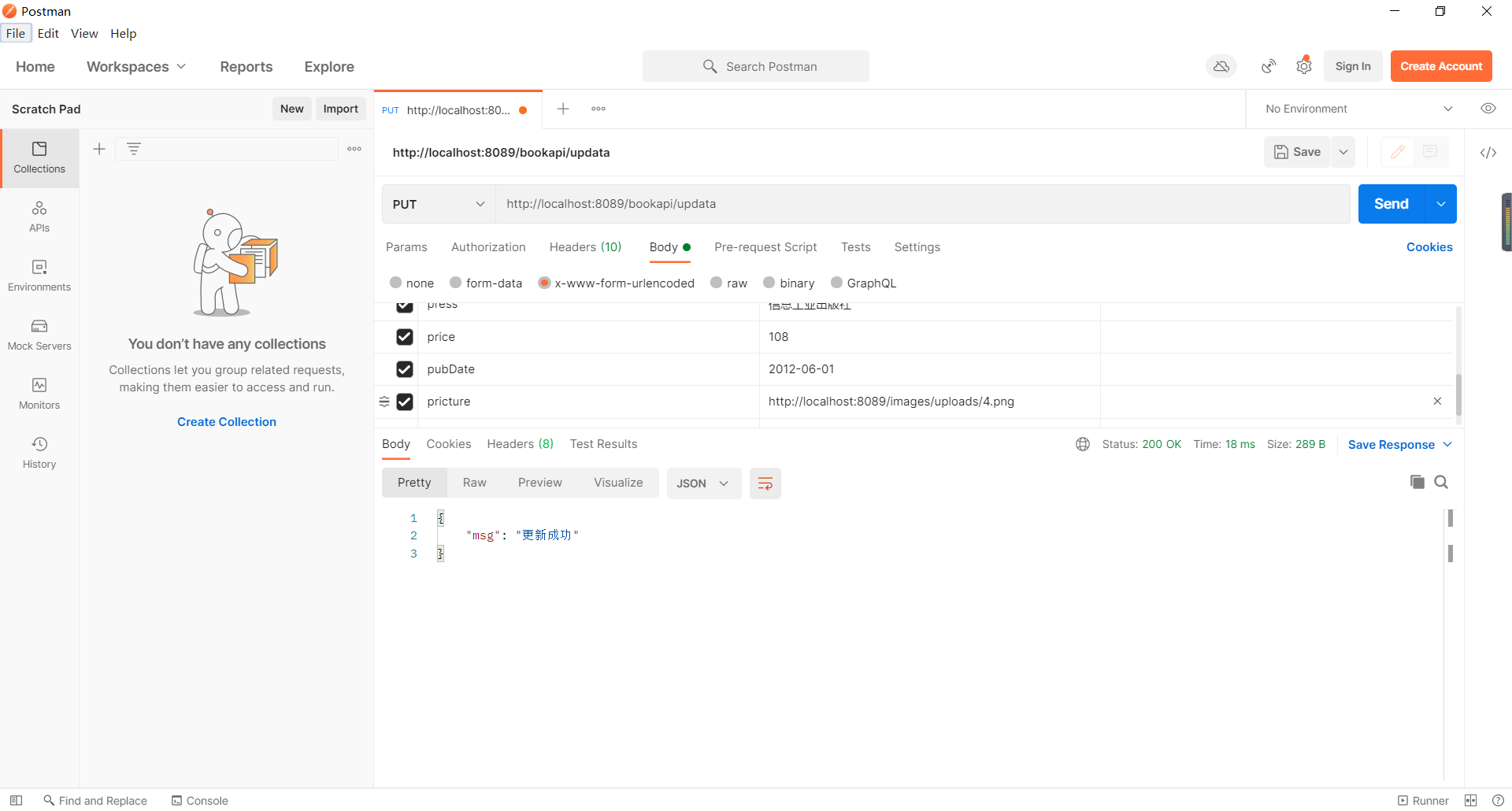Open the Mock Servers panel

coord(39,334)
